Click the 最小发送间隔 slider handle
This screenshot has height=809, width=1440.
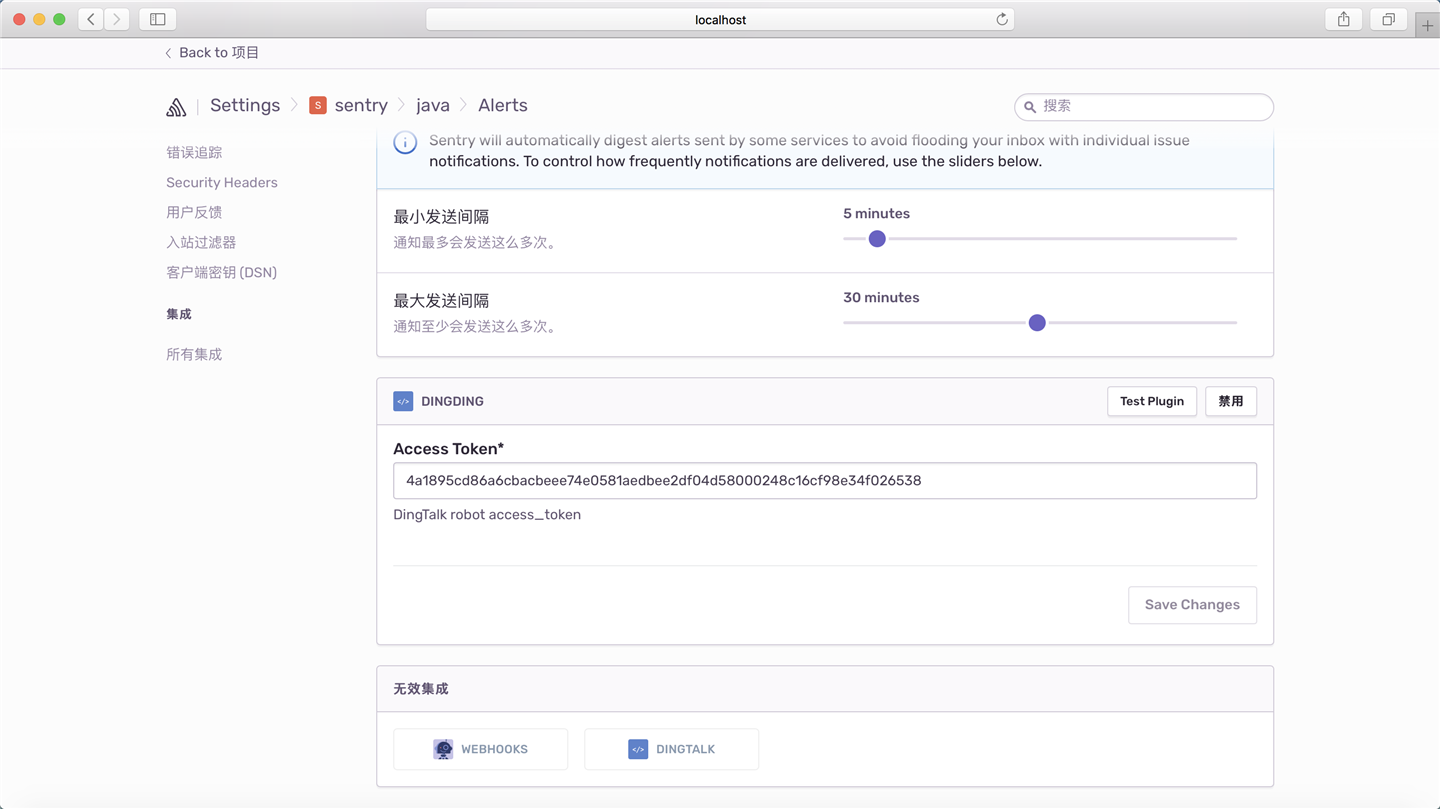[x=877, y=239]
